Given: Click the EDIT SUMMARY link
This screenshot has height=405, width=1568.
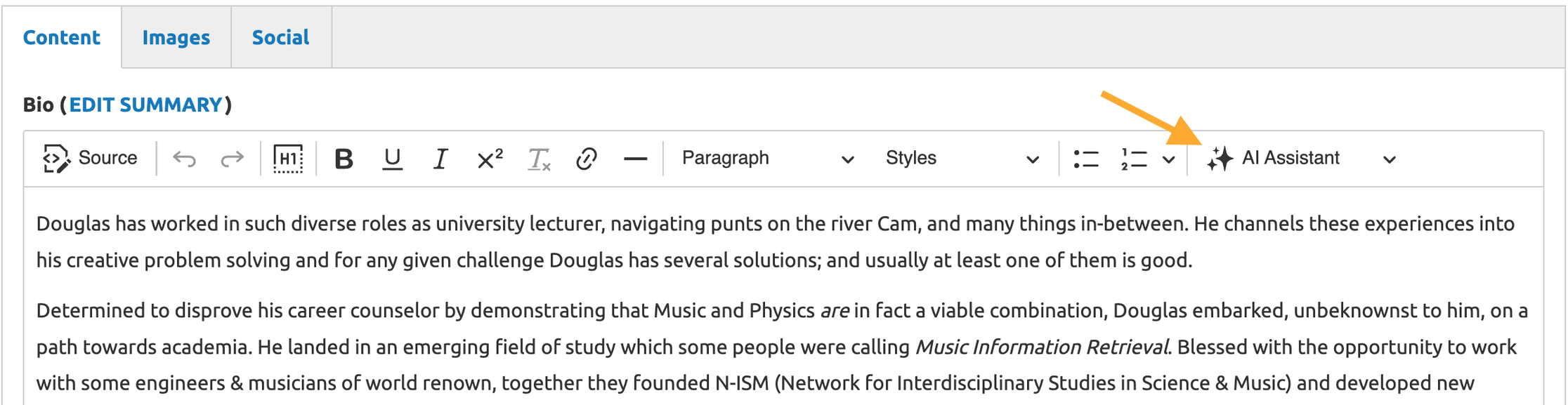Looking at the screenshot, I should [x=145, y=105].
